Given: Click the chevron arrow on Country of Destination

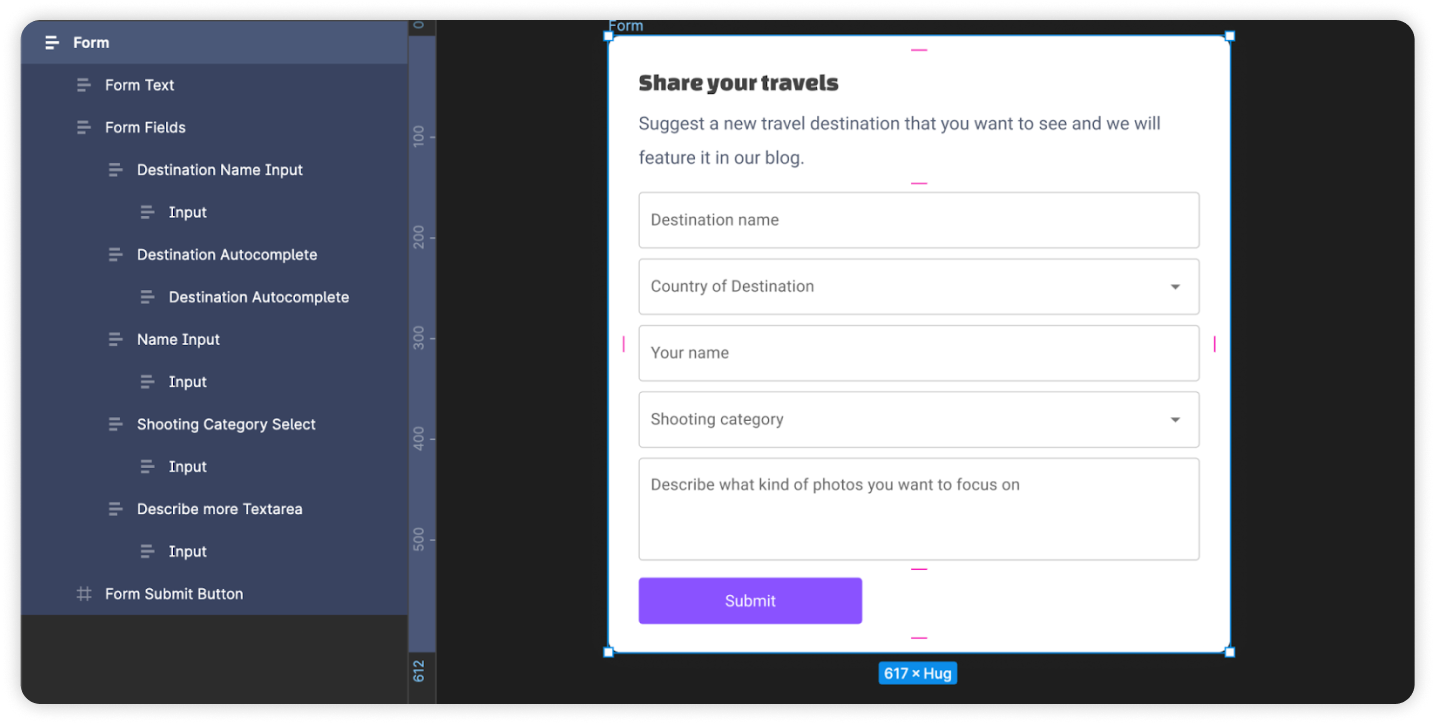Looking at the screenshot, I should 1174,286.
